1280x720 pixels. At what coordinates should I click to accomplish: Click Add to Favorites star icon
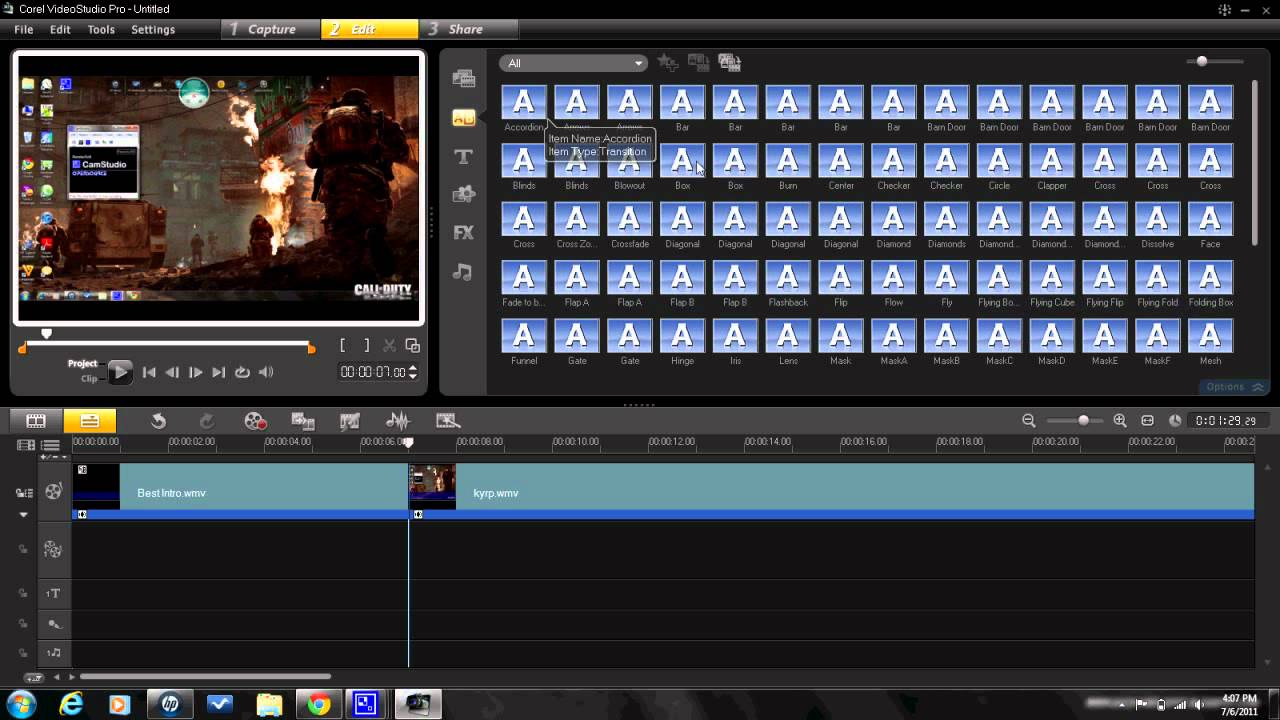(668, 63)
